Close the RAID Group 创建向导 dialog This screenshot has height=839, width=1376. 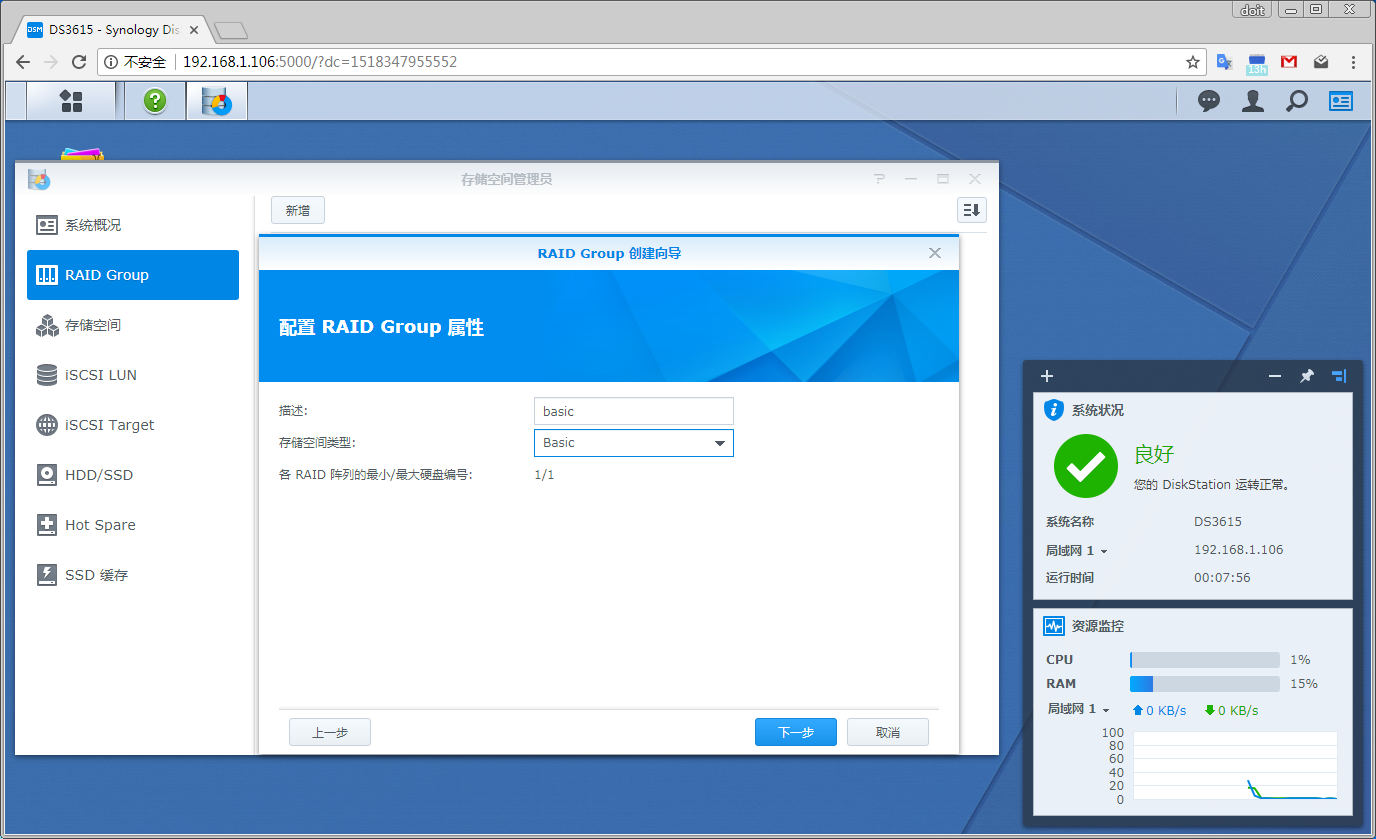(x=935, y=253)
